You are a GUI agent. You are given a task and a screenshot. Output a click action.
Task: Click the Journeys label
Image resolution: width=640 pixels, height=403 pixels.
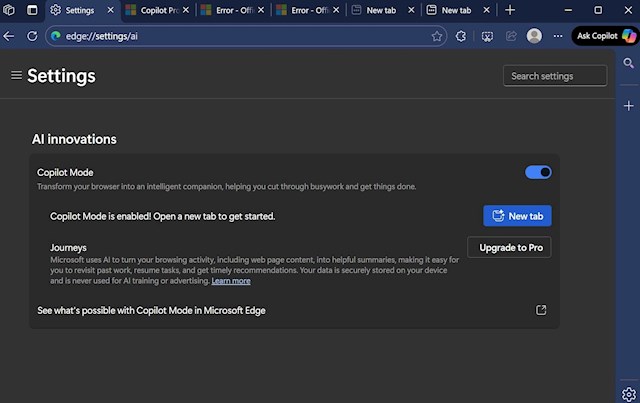tap(68, 248)
